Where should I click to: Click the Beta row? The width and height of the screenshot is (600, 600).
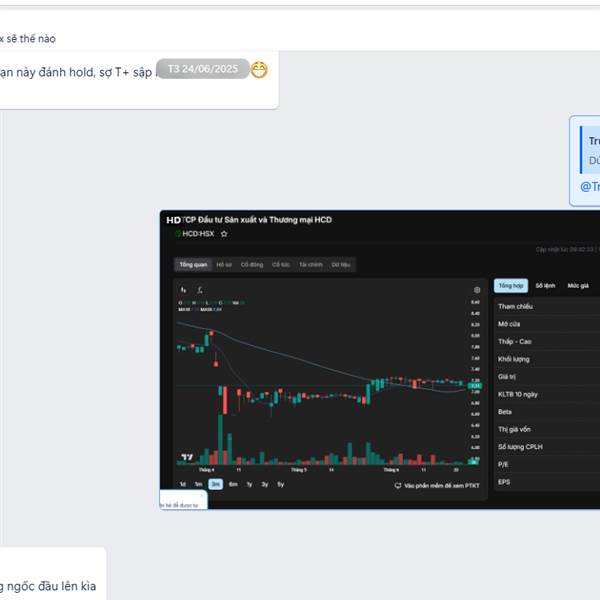pyautogui.click(x=547, y=412)
